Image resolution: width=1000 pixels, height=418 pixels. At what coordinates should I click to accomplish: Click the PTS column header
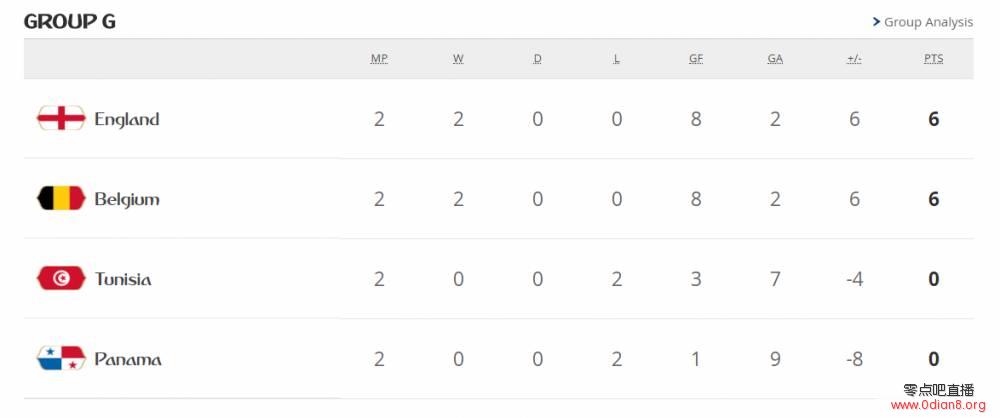pyautogui.click(x=934, y=59)
